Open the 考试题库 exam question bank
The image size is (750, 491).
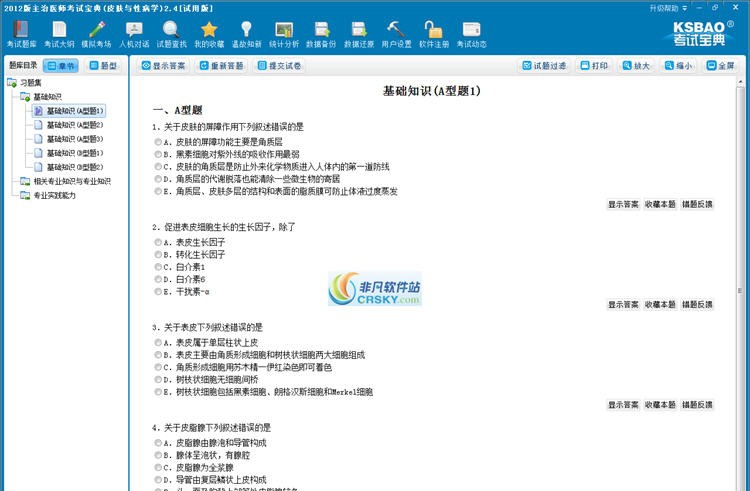click(x=22, y=34)
